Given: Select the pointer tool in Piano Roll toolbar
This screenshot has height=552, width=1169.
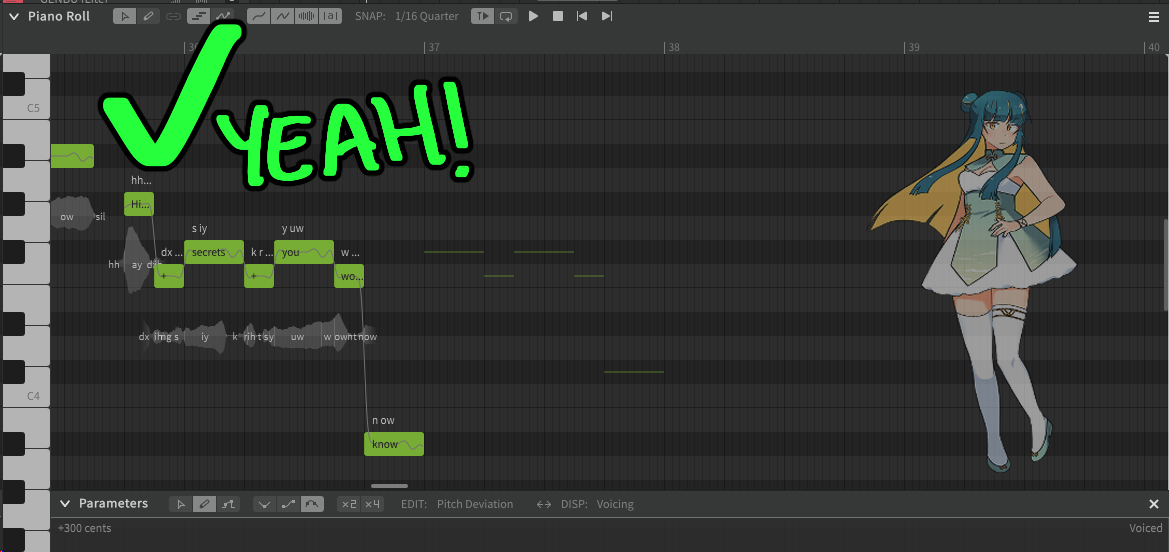Looking at the screenshot, I should (x=124, y=16).
